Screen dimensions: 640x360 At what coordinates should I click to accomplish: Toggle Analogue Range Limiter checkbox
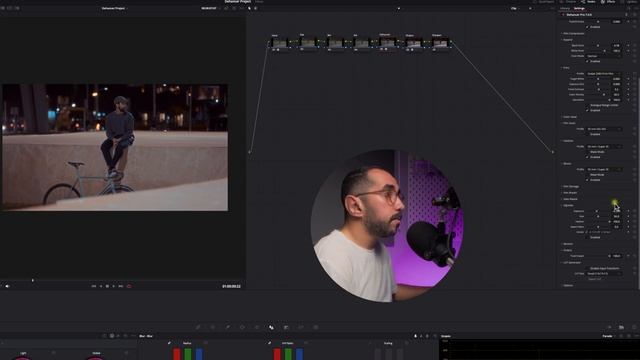tap(588, 105)
